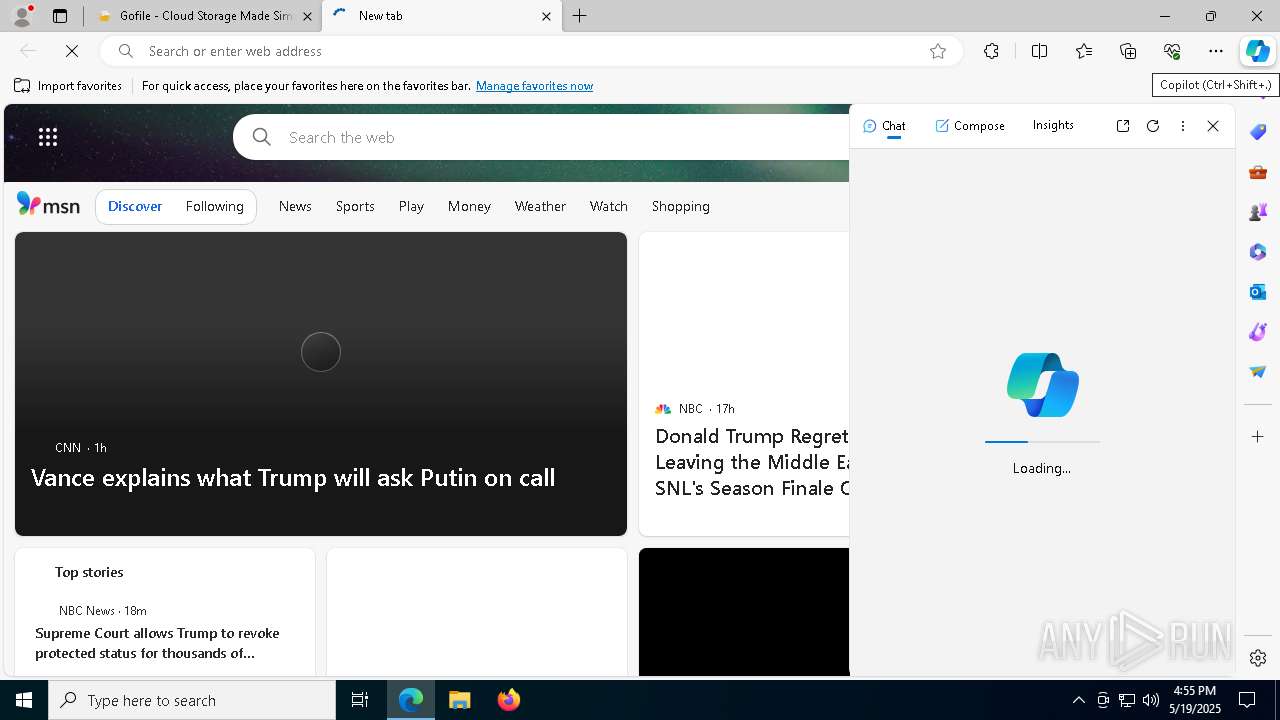Image resolution: width=1280 pixels, height=720 pixels.
Task: Close the Copilot side pane
Action: click(x=1213, y=126)
